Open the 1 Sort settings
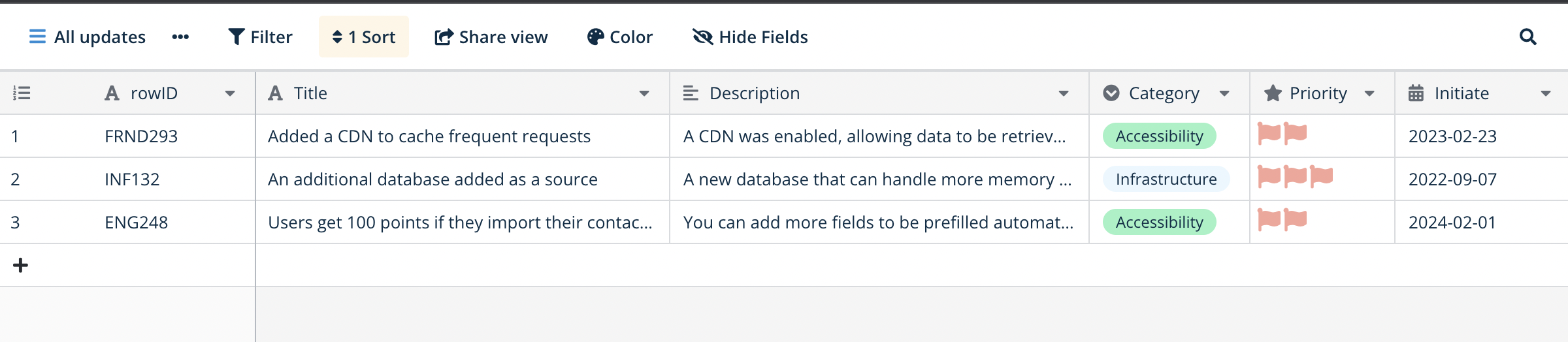1568x342 pixels. point(364,37)
